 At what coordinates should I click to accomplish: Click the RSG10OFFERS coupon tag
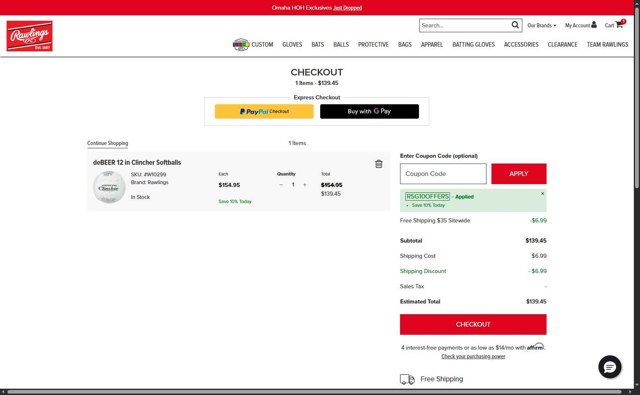(427, 197)
